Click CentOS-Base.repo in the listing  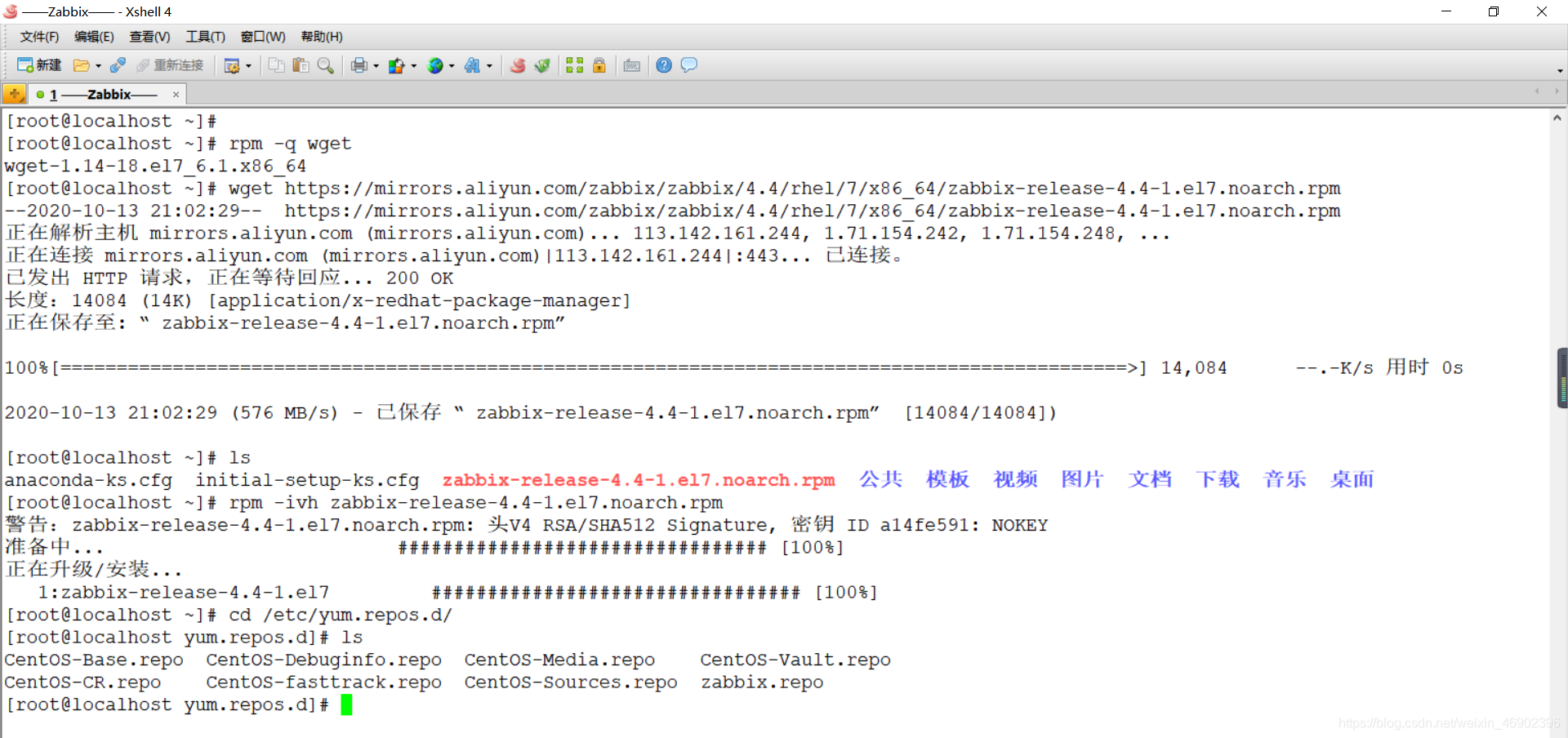click(94, 660)
